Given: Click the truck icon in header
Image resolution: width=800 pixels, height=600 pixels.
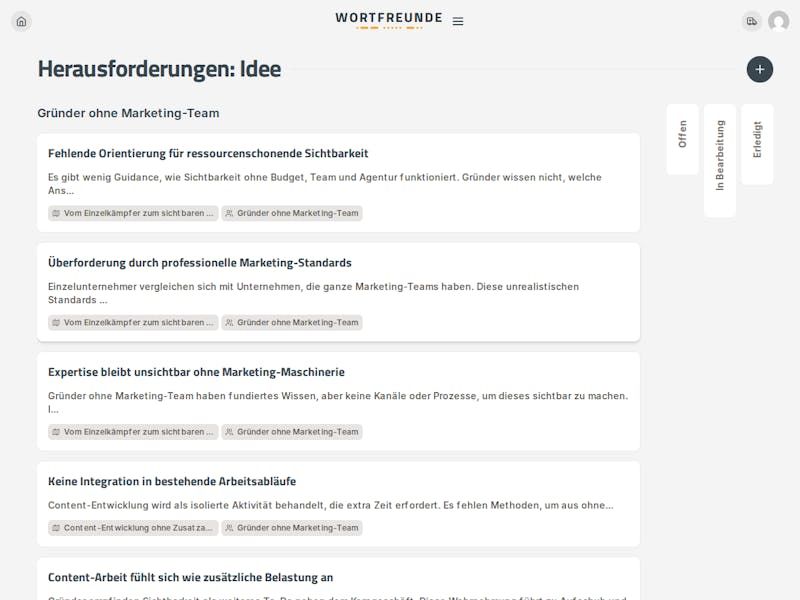Looking at the screenshot, I should pyautogui.click(x=752, y=21).
